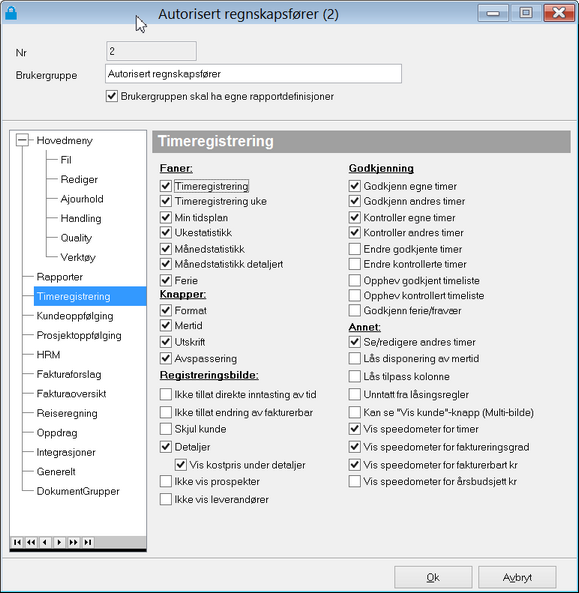Uncheck Timeregistrering uke checkbox
The width and height of the screenshot is (579, 593).
[166, 201]
